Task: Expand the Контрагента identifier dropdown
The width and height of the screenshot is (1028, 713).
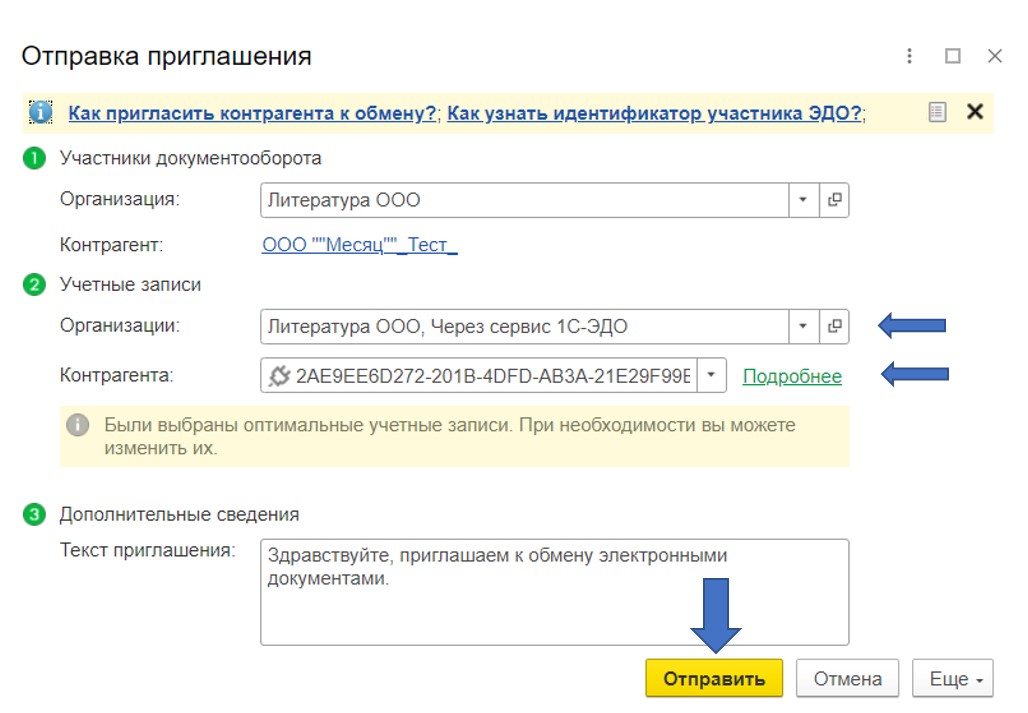Action: click(x=711, y=376)
